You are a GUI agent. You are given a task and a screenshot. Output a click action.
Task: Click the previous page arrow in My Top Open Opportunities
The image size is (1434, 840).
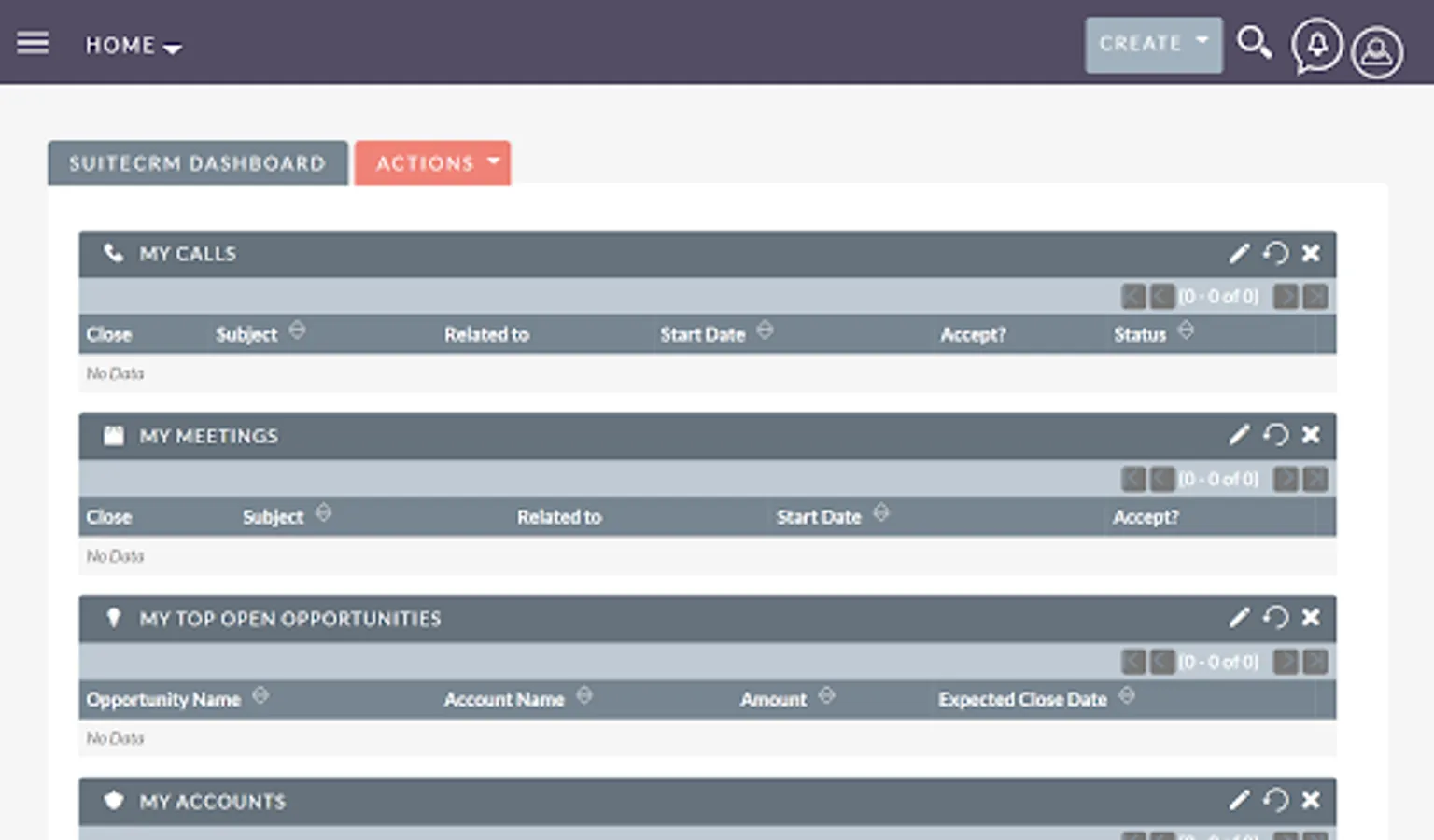[1161, 662]
